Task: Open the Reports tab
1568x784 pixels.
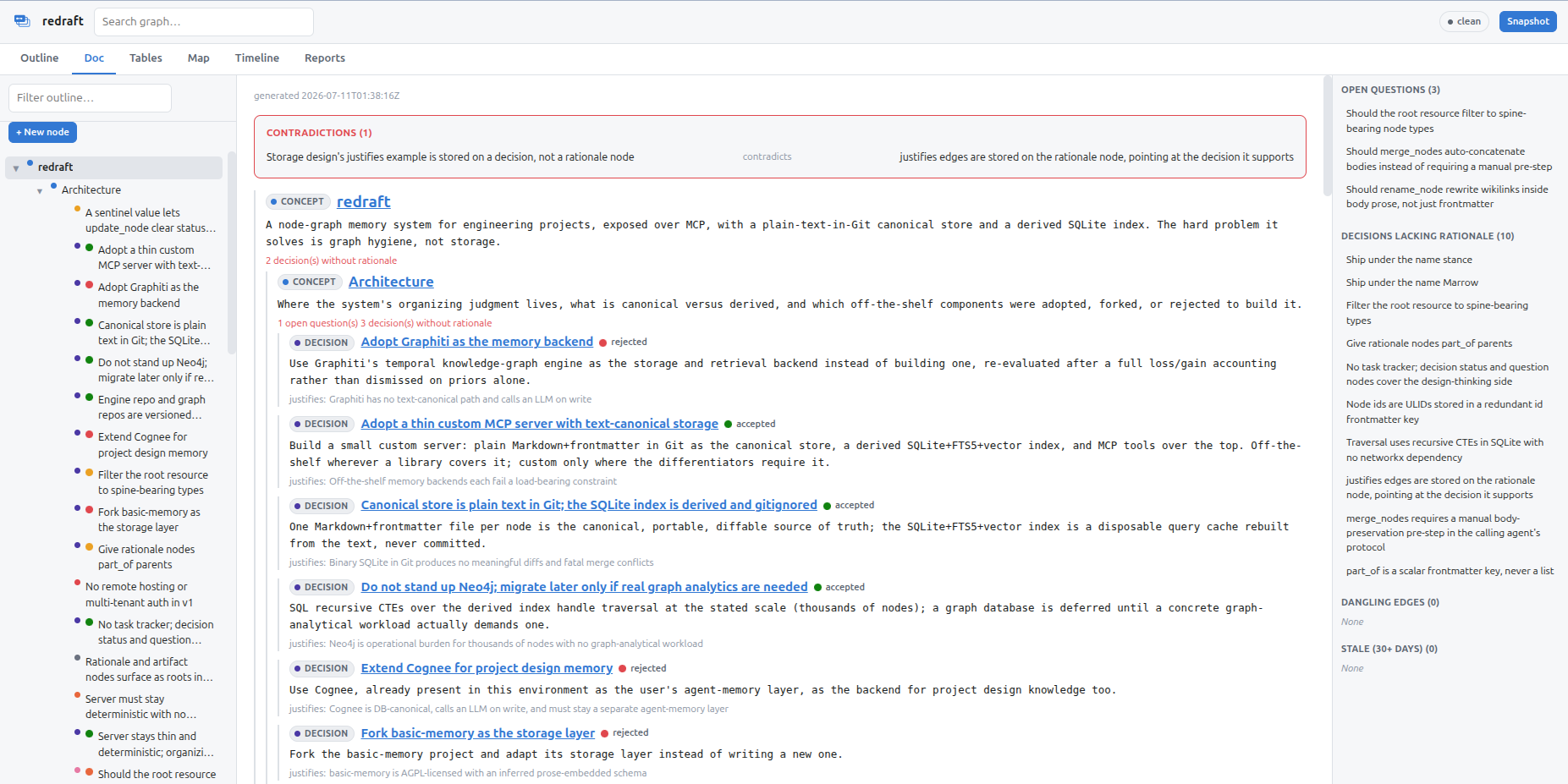Action: coord(325,58)
